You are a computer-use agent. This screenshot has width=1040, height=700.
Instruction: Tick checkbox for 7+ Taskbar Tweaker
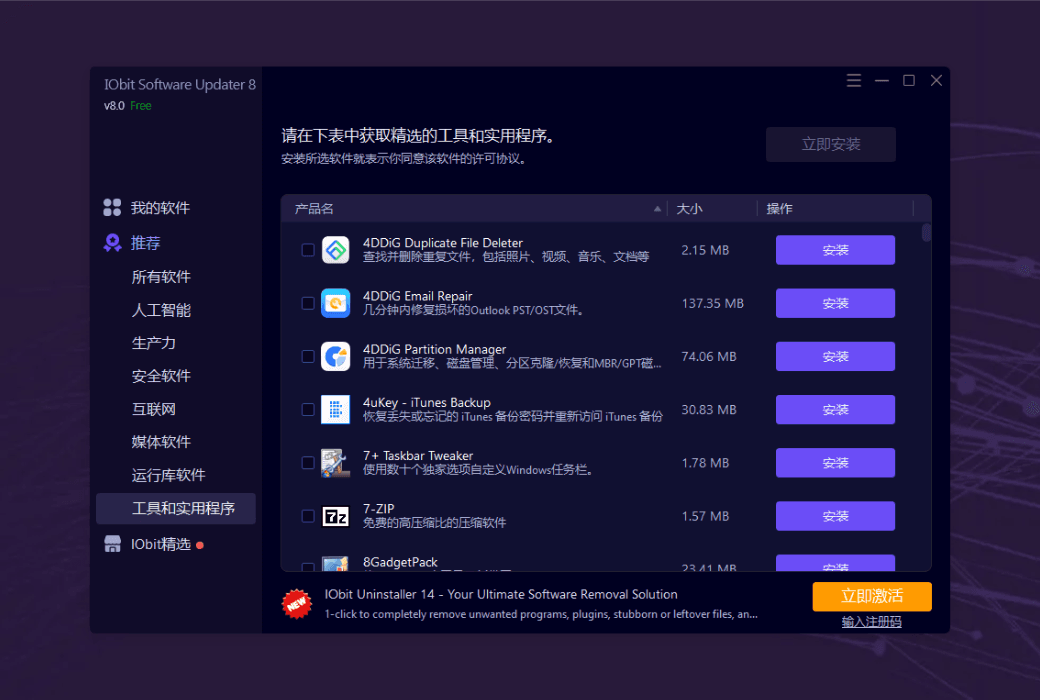[308, 462]
